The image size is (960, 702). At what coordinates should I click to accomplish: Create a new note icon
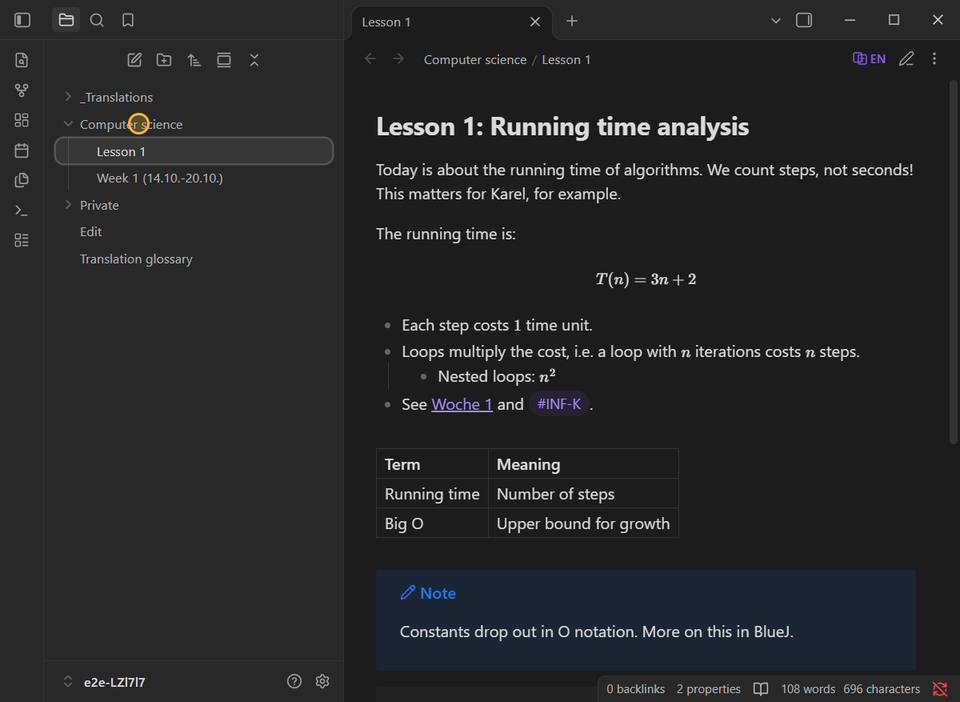pos(135,60)
